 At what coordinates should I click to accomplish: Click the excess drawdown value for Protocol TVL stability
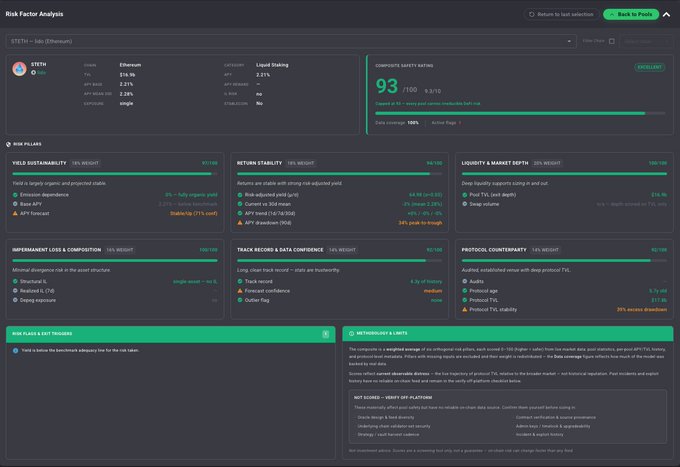click(642, 310)
